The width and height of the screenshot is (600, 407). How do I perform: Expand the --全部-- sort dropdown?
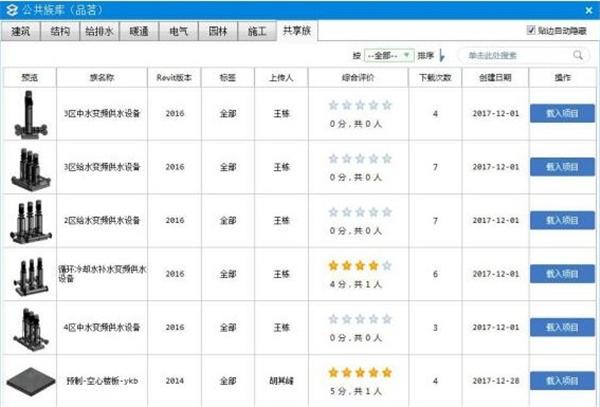point(389,56)
